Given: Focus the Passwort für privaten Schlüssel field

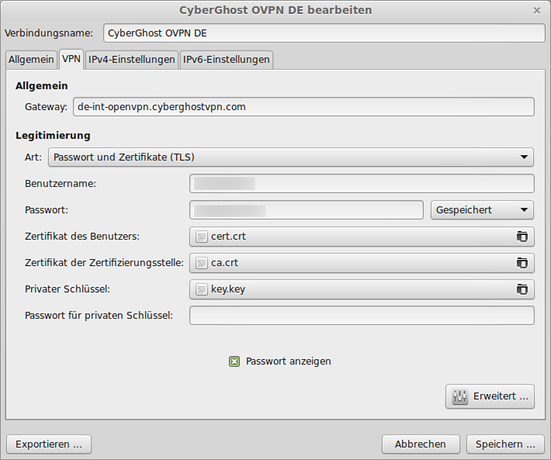Looking at the screenshot, I should click(x=362, y=316).
